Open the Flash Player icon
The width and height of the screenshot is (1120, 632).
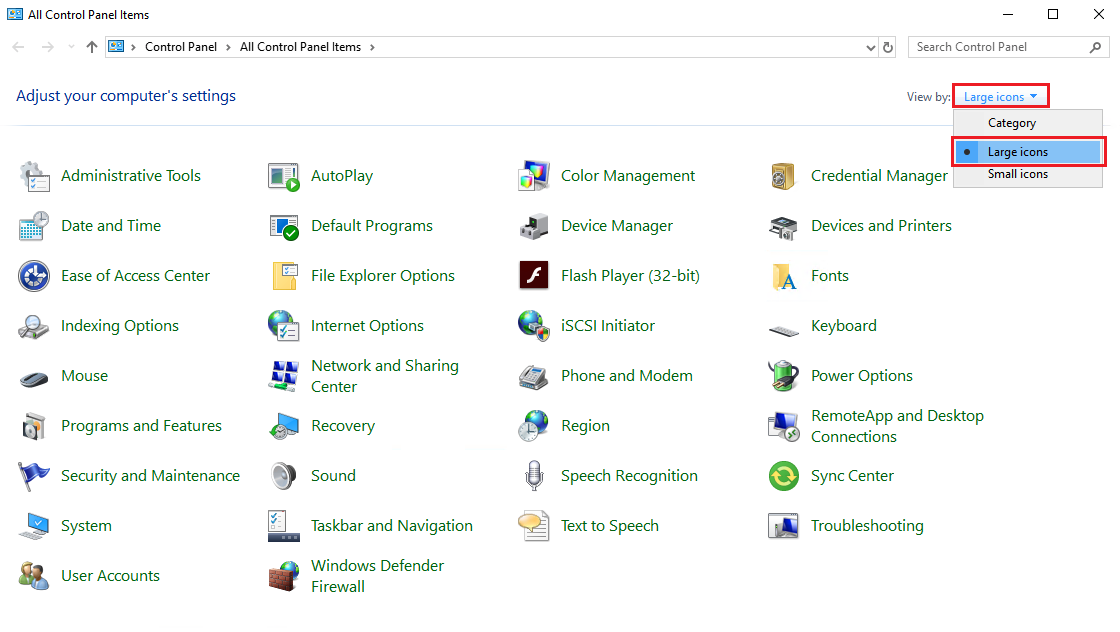click(534, 276)
